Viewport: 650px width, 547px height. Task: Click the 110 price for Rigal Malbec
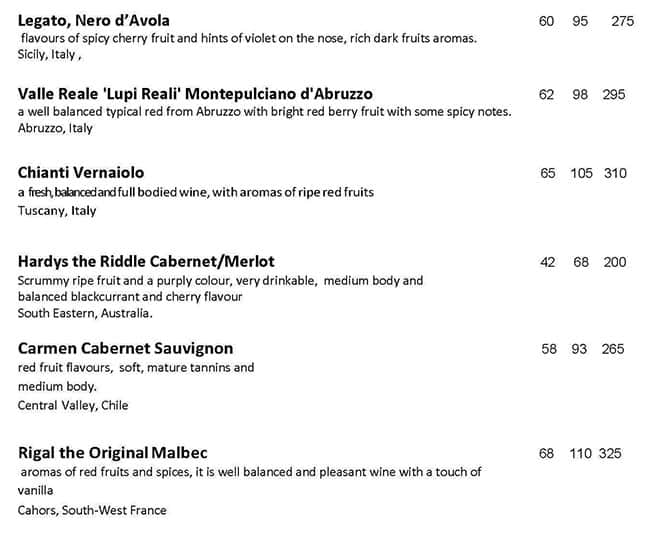pos(581,453)
